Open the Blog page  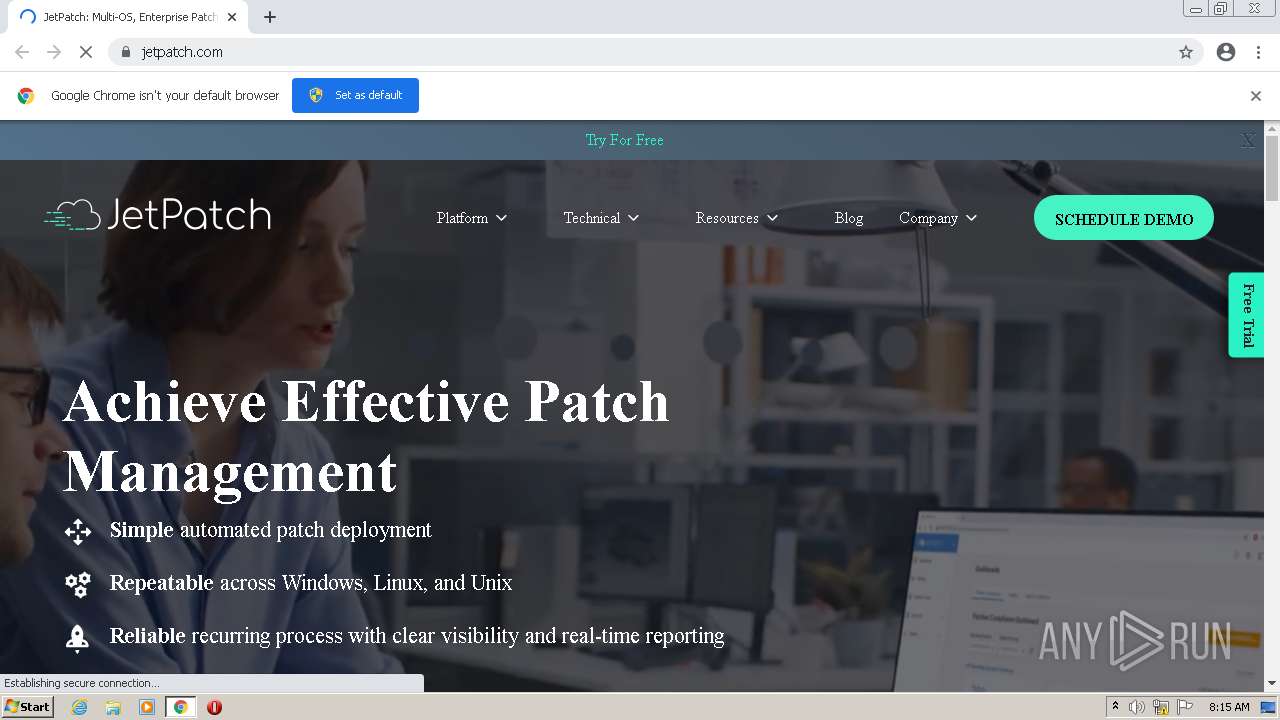pos(849,218)
